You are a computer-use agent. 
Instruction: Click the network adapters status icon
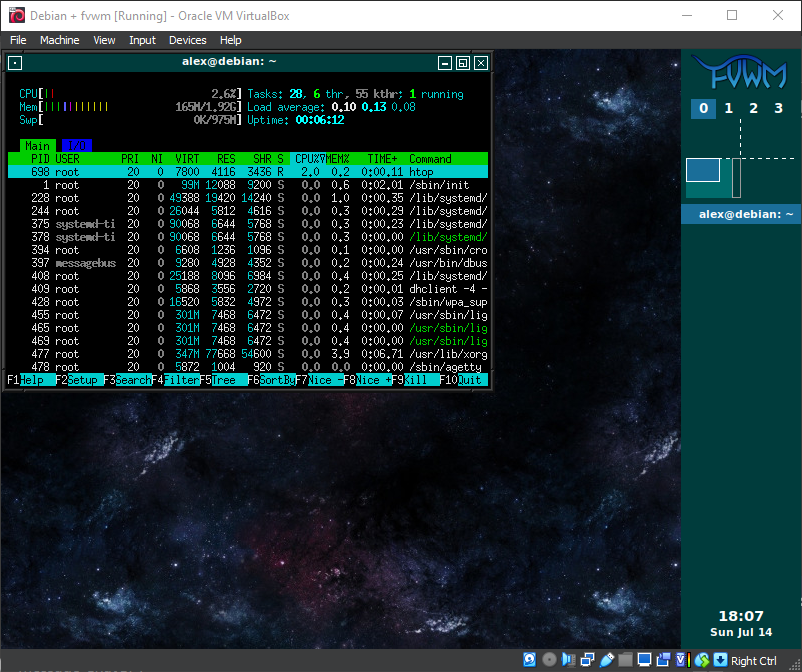tap(587, 660)
